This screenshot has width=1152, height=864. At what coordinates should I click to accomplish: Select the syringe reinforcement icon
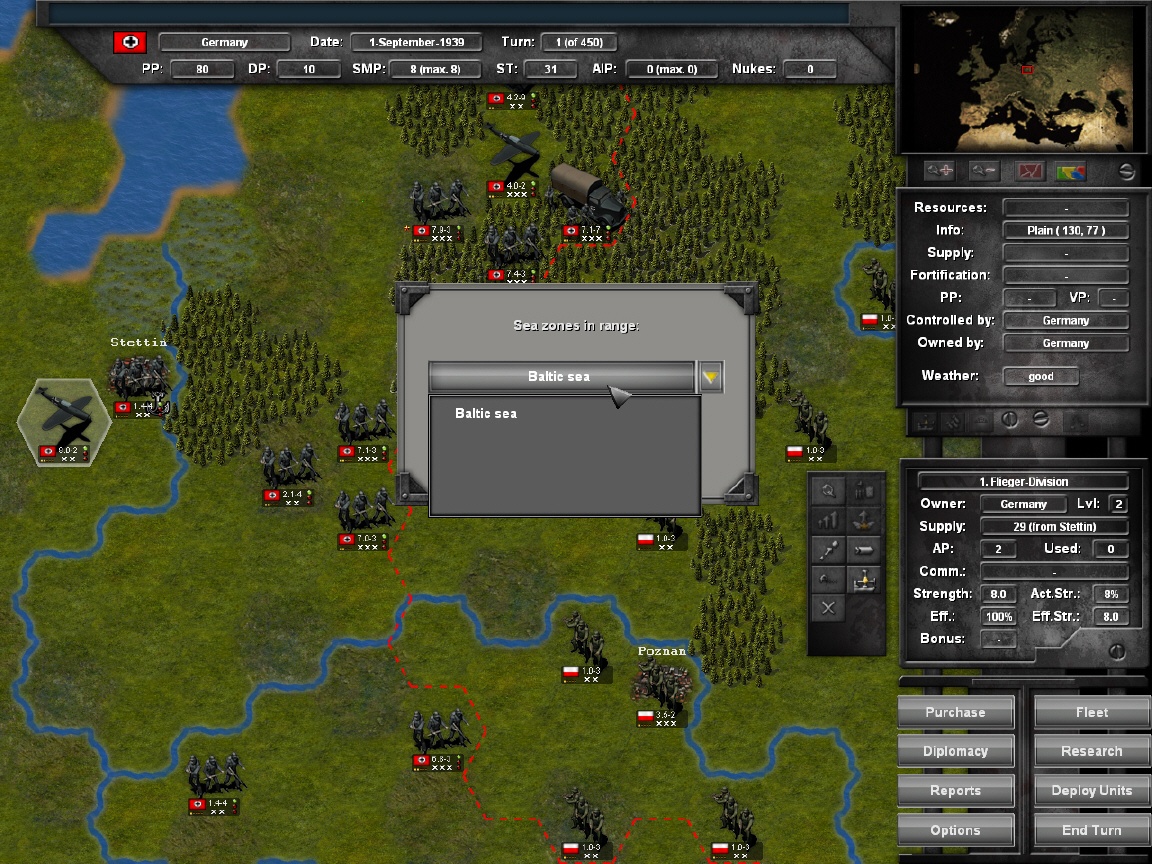pyautogui.click(x=828, y=549)
